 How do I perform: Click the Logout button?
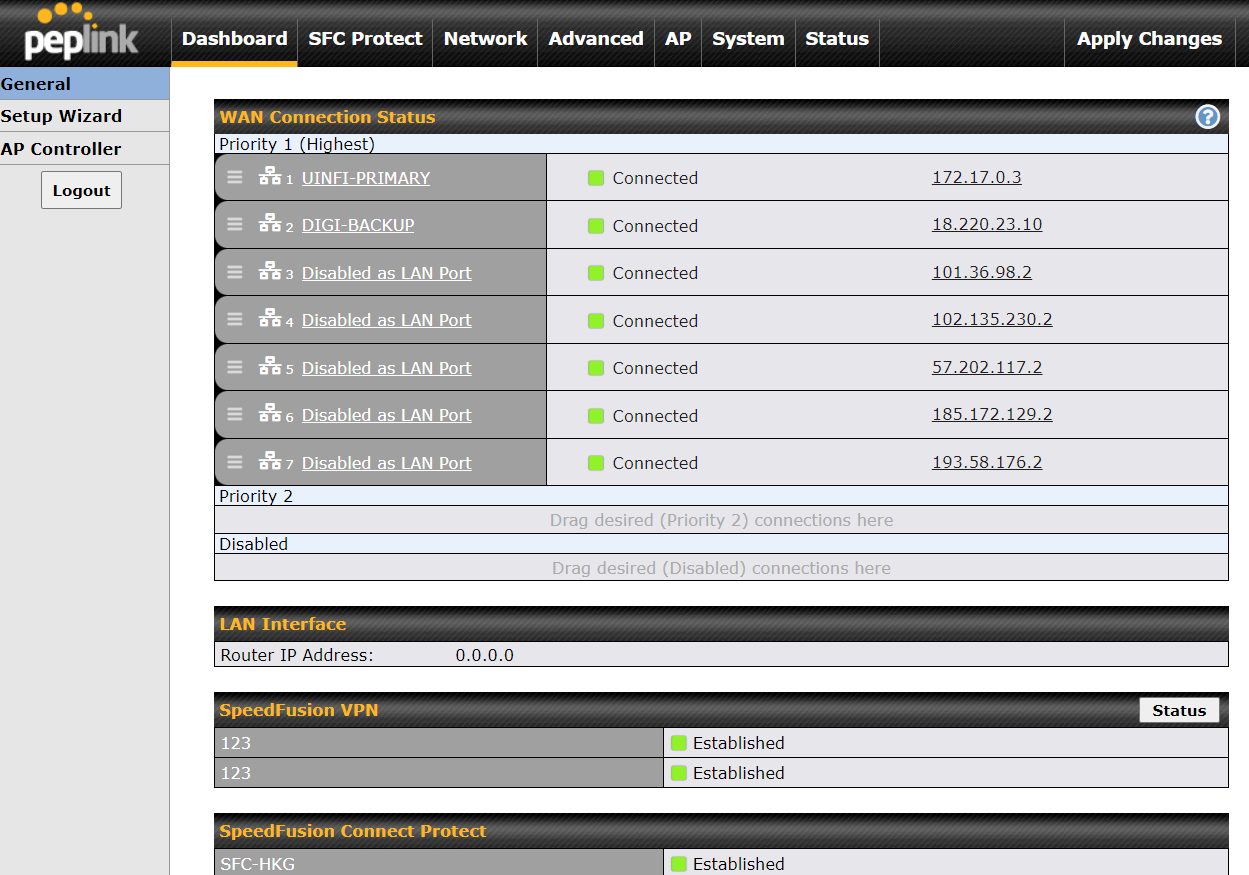coord(81,191)
